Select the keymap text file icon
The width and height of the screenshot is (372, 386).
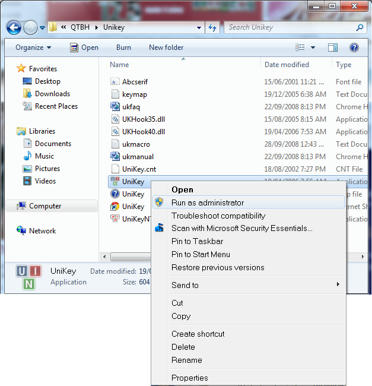pyautogui.click(x=115, y=94)
